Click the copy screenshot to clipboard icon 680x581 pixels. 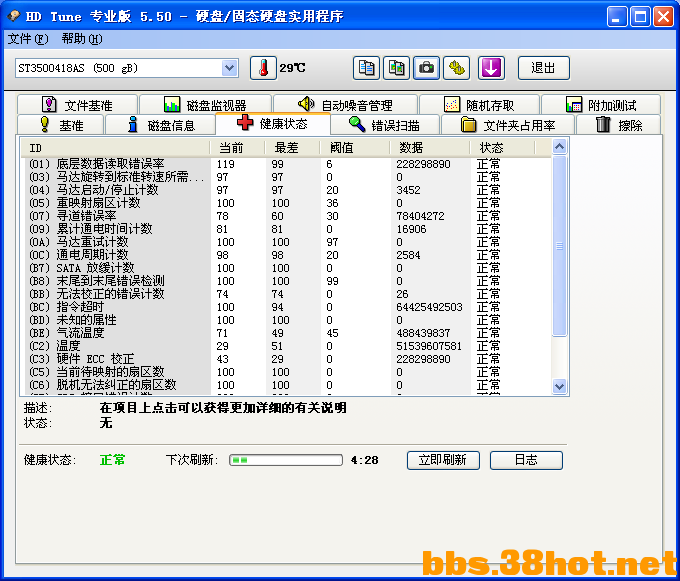pos(396,68)
